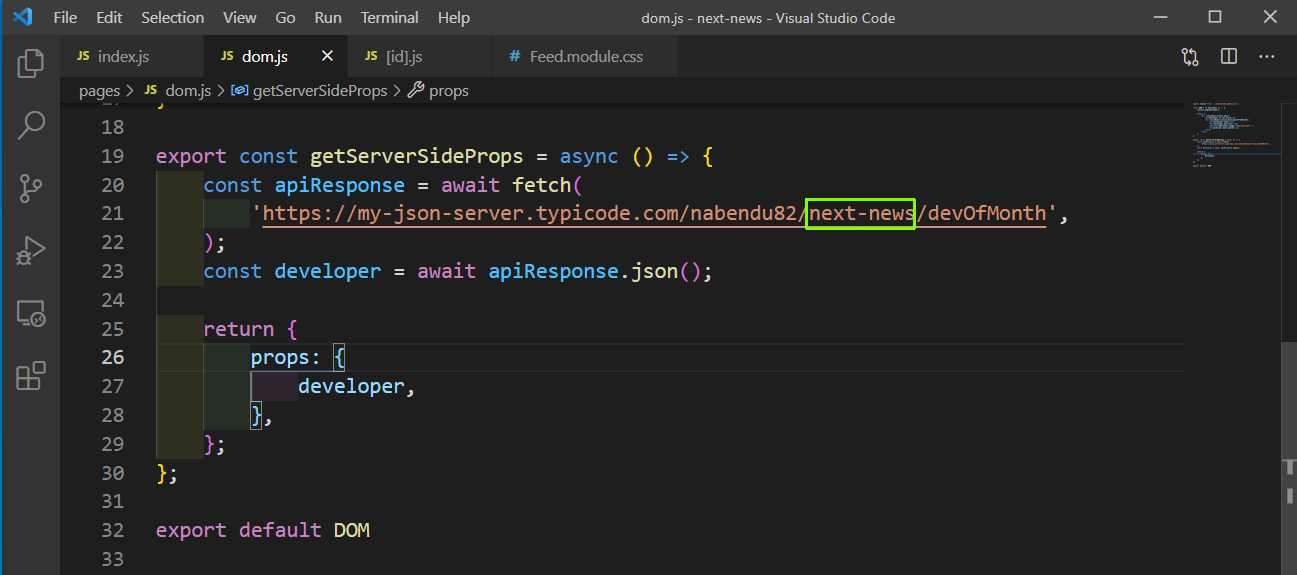The image size is (1297, 575).
Task: Open the View menu
Action: coord(240,18)
